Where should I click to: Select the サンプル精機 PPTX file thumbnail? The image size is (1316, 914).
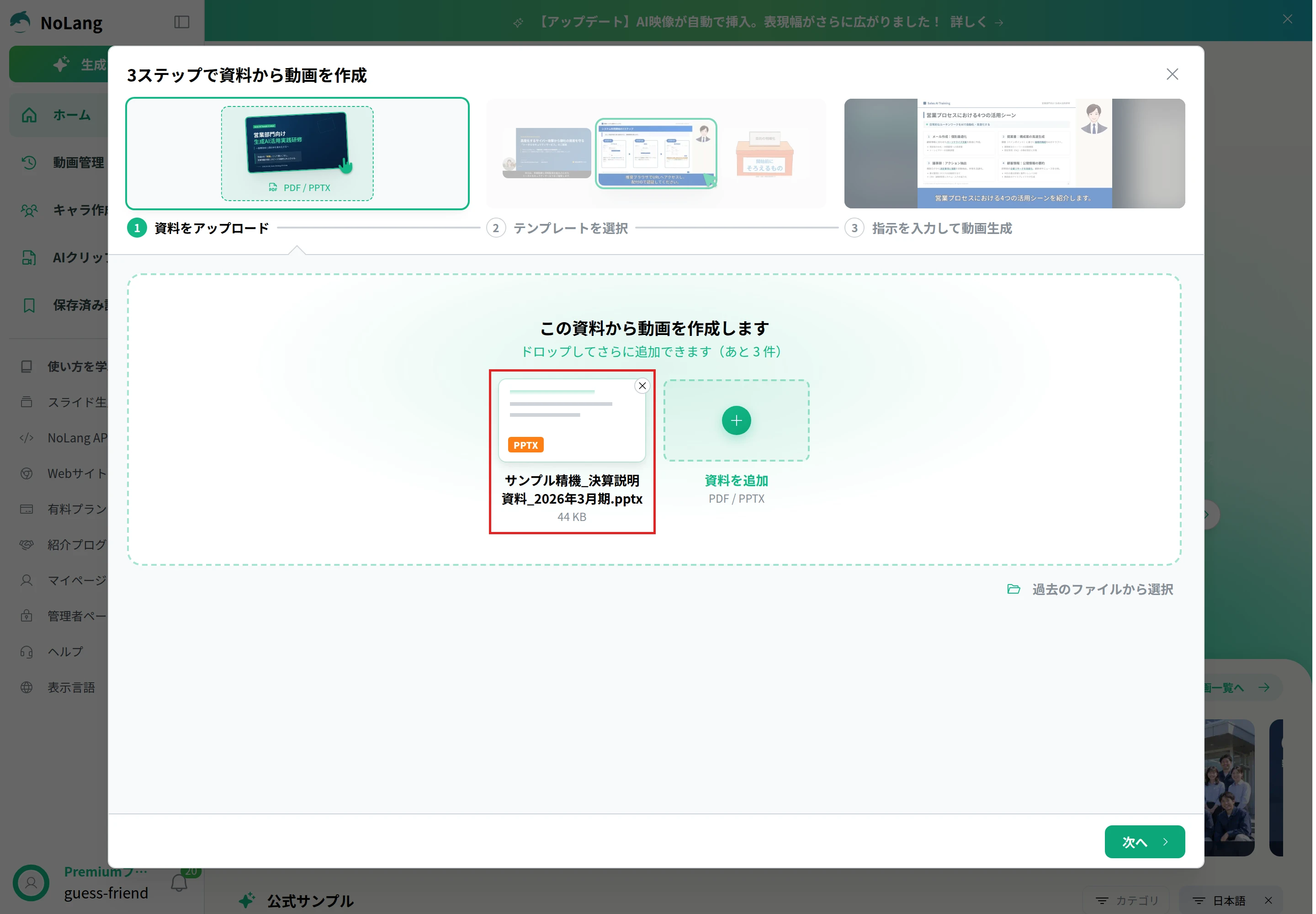(572, 420)
